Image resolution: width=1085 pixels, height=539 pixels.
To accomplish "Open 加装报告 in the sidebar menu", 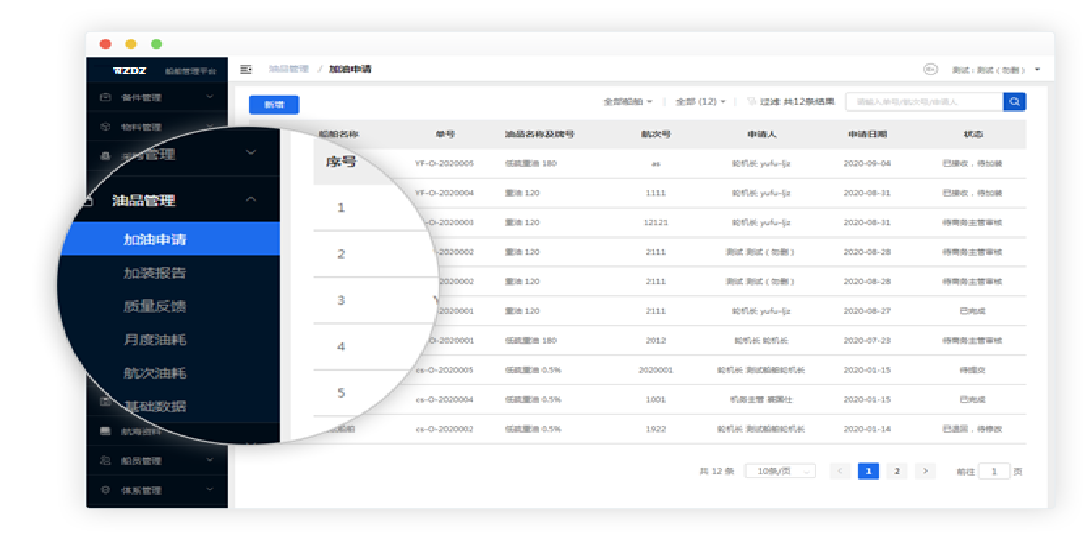I will coord(155,273).
